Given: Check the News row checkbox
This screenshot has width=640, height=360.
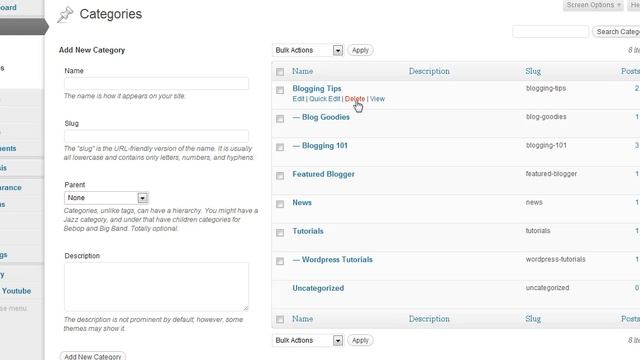Looking at the screenshot, I should 280,204.
